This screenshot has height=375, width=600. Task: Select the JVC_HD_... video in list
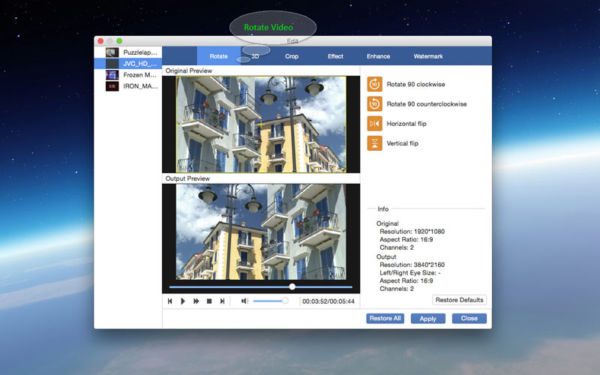point(128,64)
